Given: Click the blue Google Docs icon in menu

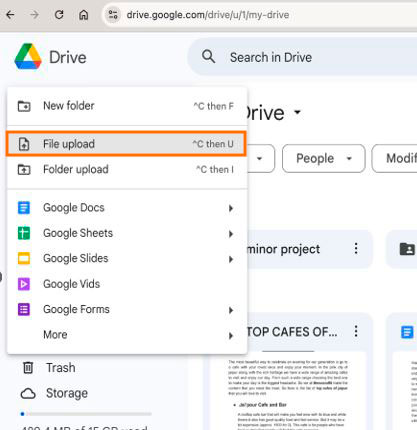Looking at the screenshot, I should click(24, 208).
